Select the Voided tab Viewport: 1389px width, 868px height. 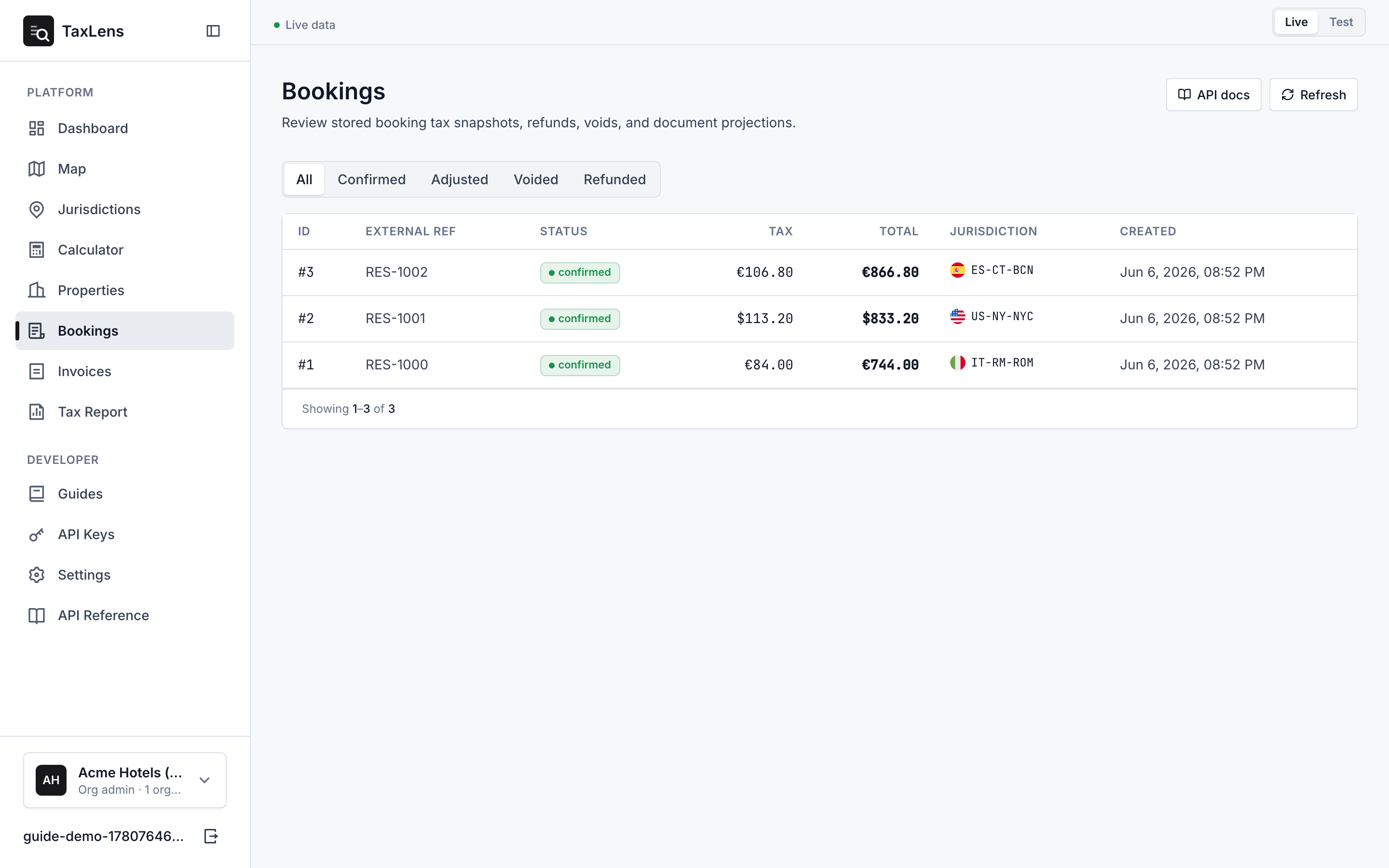pyautogui.click(x=535, y=180)
